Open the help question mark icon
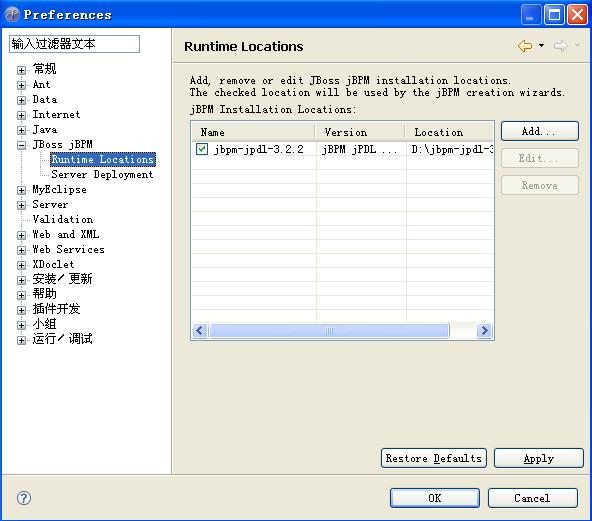This screenshot has width=592, height=521. tap(24, 498)
